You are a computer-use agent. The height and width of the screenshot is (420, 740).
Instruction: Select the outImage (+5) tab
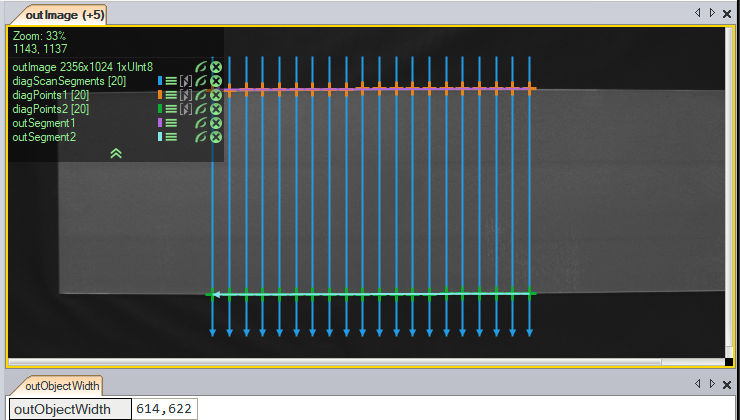pyautogui.click(x=58, y=15)
